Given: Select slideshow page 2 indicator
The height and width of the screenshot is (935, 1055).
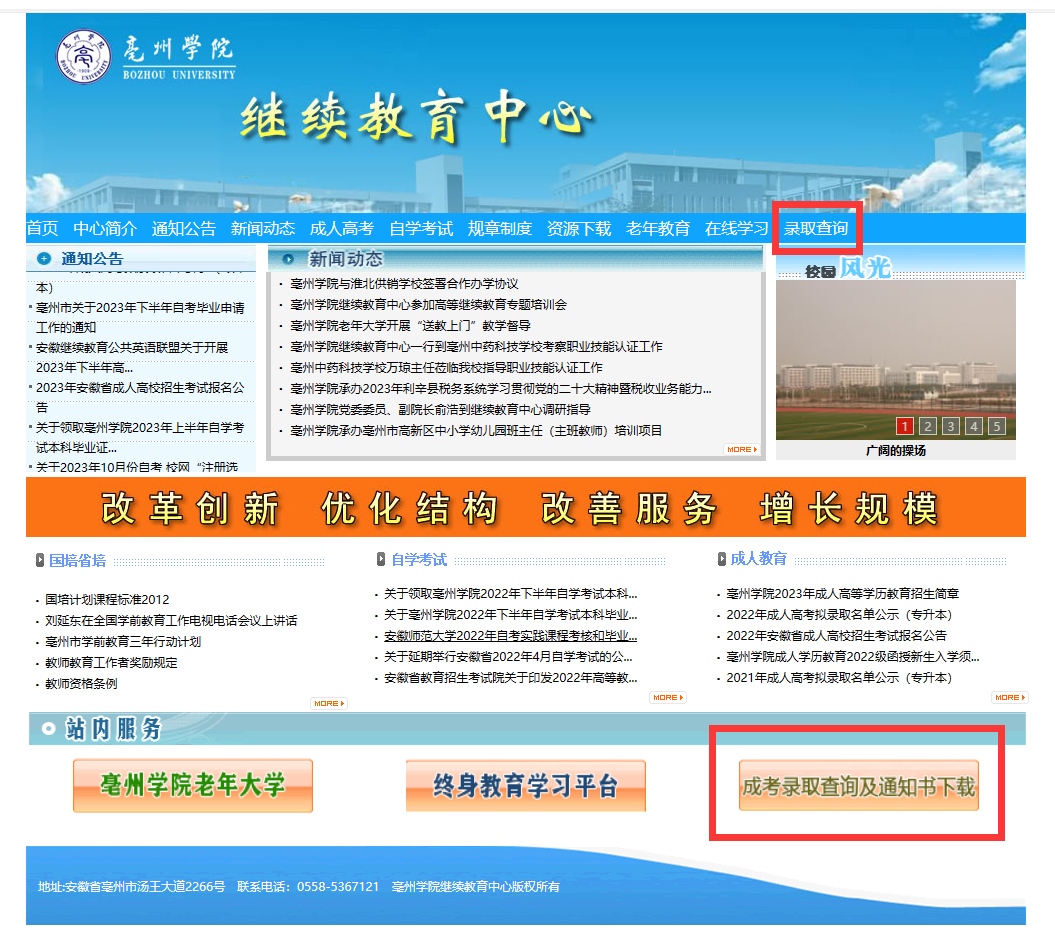Looking at the screenshot, I should coord(927,427).
